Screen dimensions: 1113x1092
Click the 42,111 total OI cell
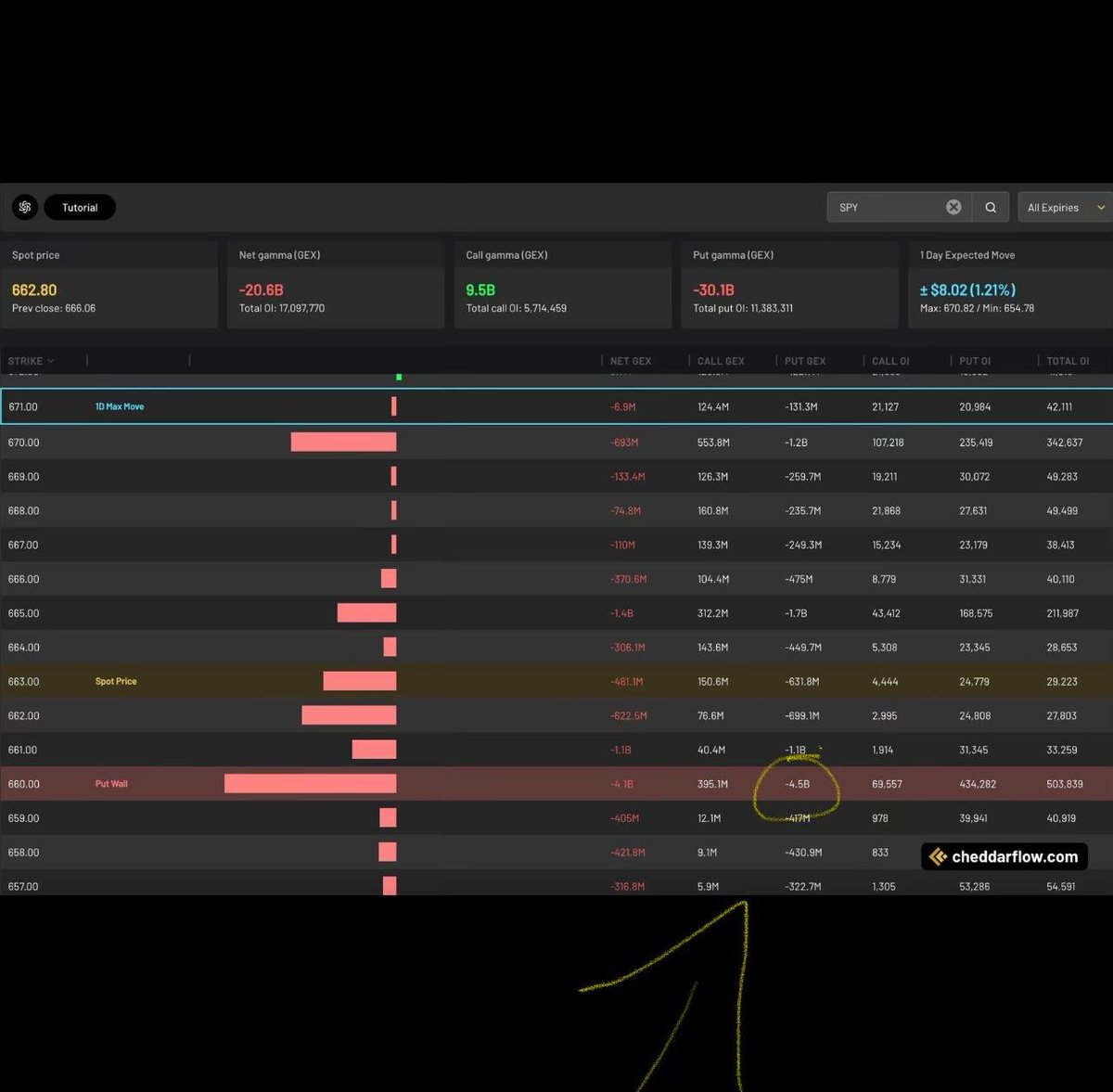tap(1059, 406)
